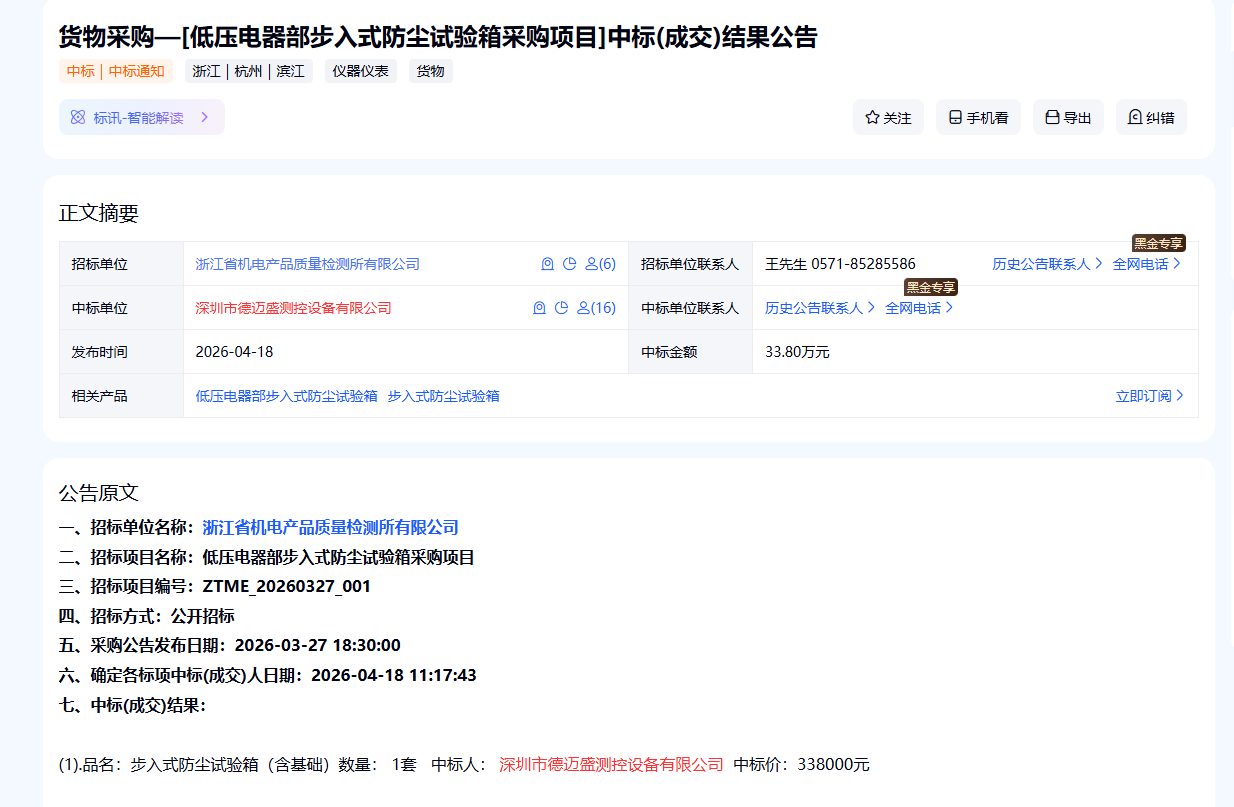Image resolution: width=1234 pixels, height=807 pixels.
Task: Select the 浙江 | 杭州 | 滨江 region tag
Action: coord(249,71)
